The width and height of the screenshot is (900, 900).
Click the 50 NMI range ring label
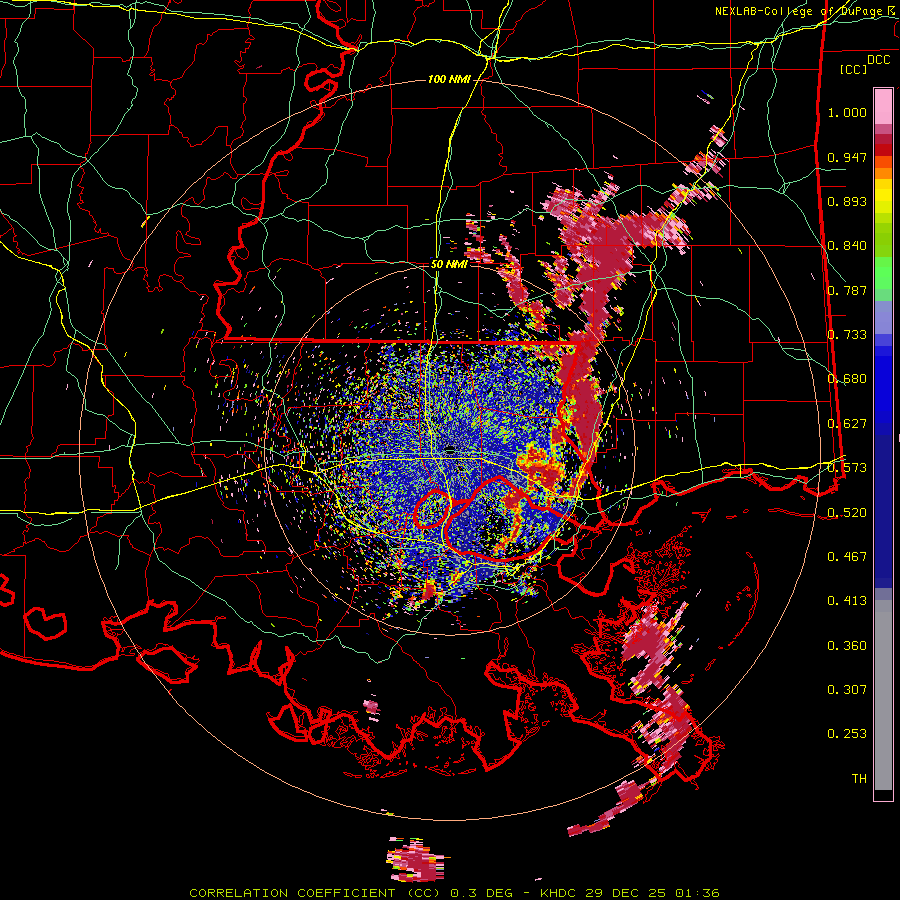tap(449, 264)
